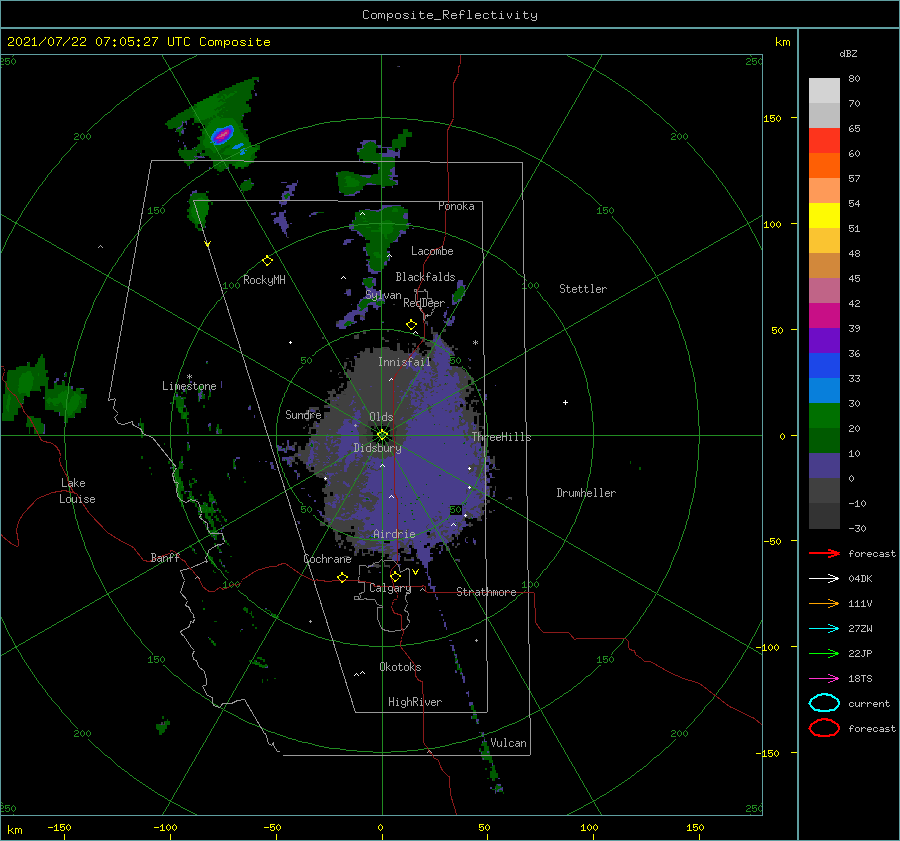Viewport: 900px width, 841px height.
Task: Click the Drumheller city label
Action: click(585, 493)
